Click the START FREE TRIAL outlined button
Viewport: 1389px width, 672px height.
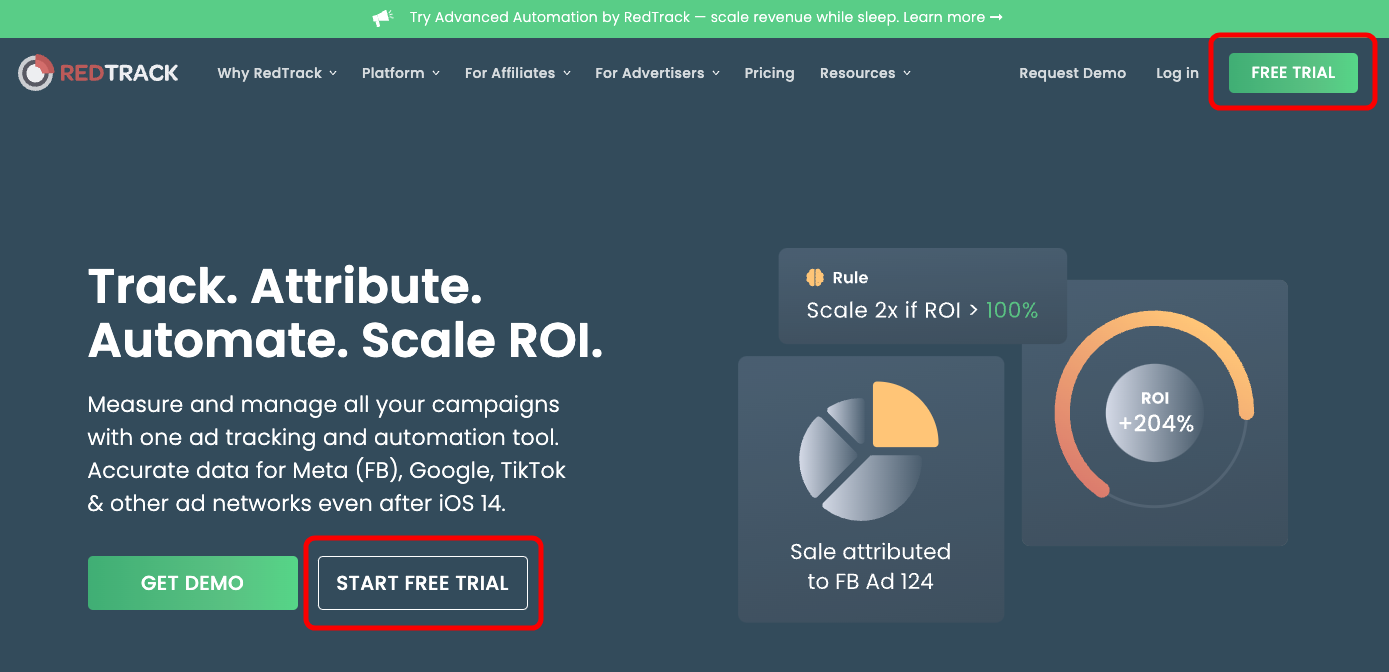422,583
